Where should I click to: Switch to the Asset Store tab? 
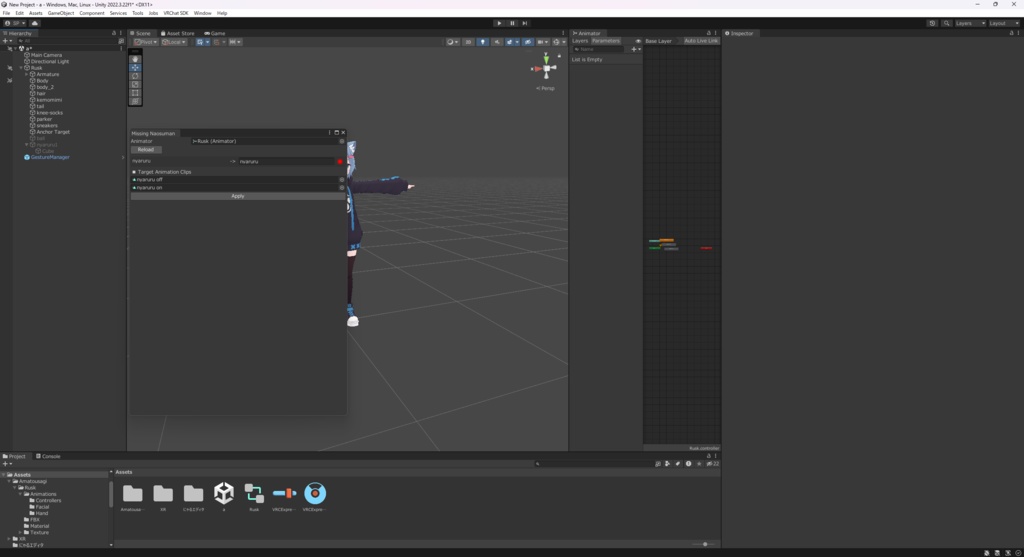click(x=178, y=33)
